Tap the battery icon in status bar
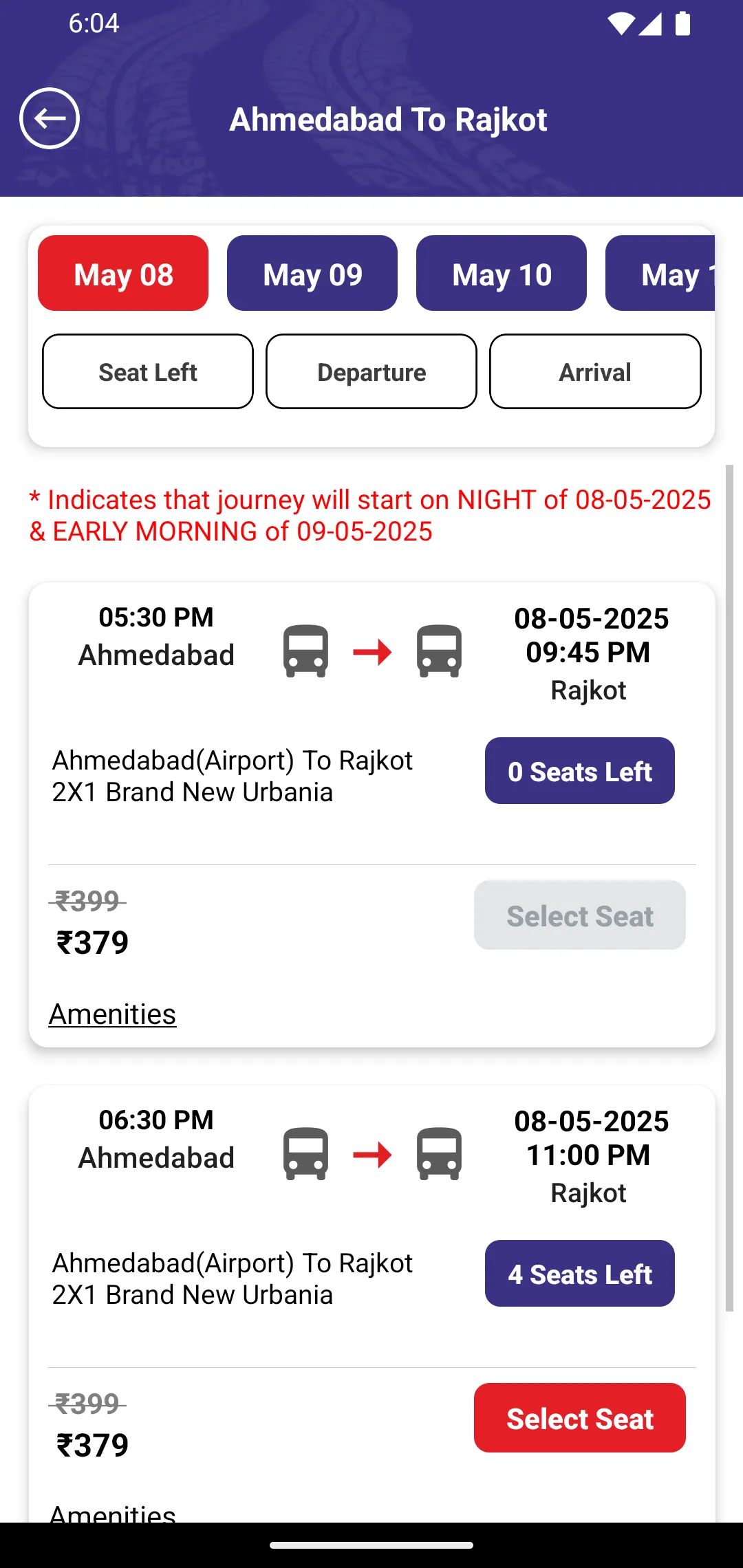The height and width of the screenshot is (1568, 743). (x=682, y=23)
